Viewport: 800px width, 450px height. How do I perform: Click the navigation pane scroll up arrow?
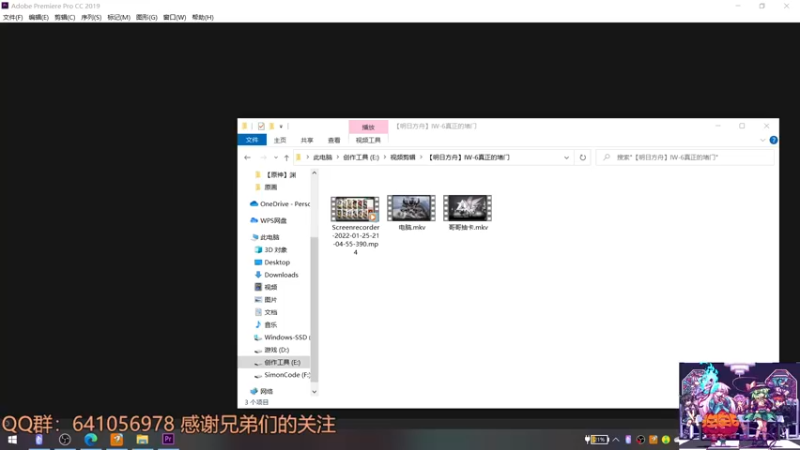[314, 173]
